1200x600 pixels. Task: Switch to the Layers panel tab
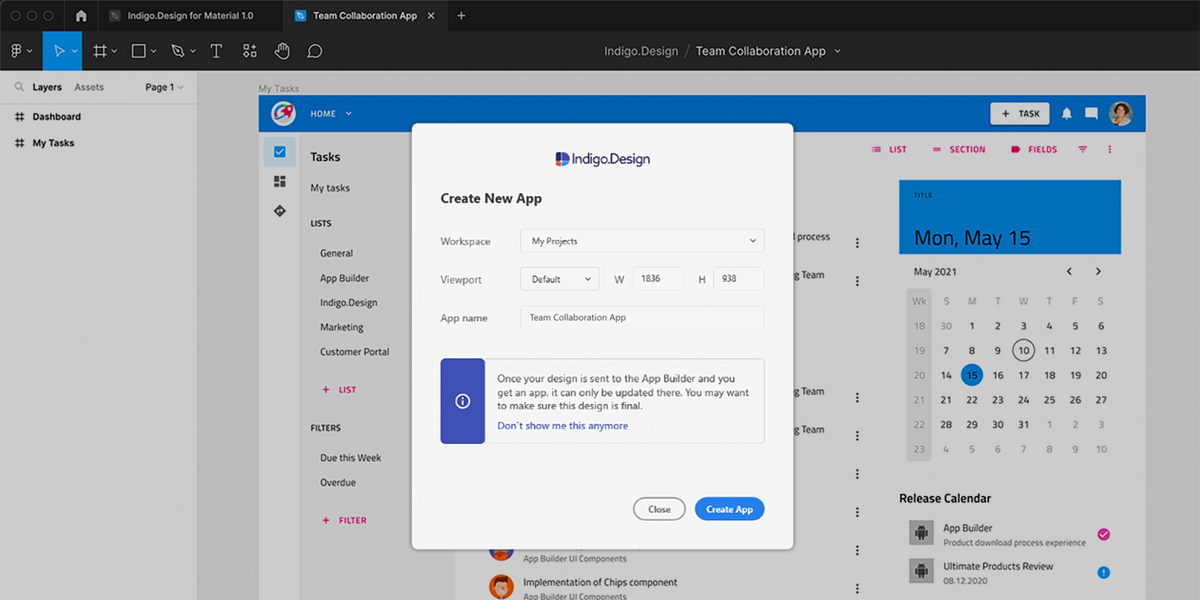click(47, 87)
